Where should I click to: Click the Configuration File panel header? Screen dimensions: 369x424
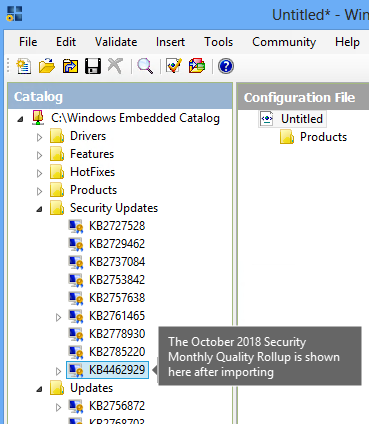303,97
